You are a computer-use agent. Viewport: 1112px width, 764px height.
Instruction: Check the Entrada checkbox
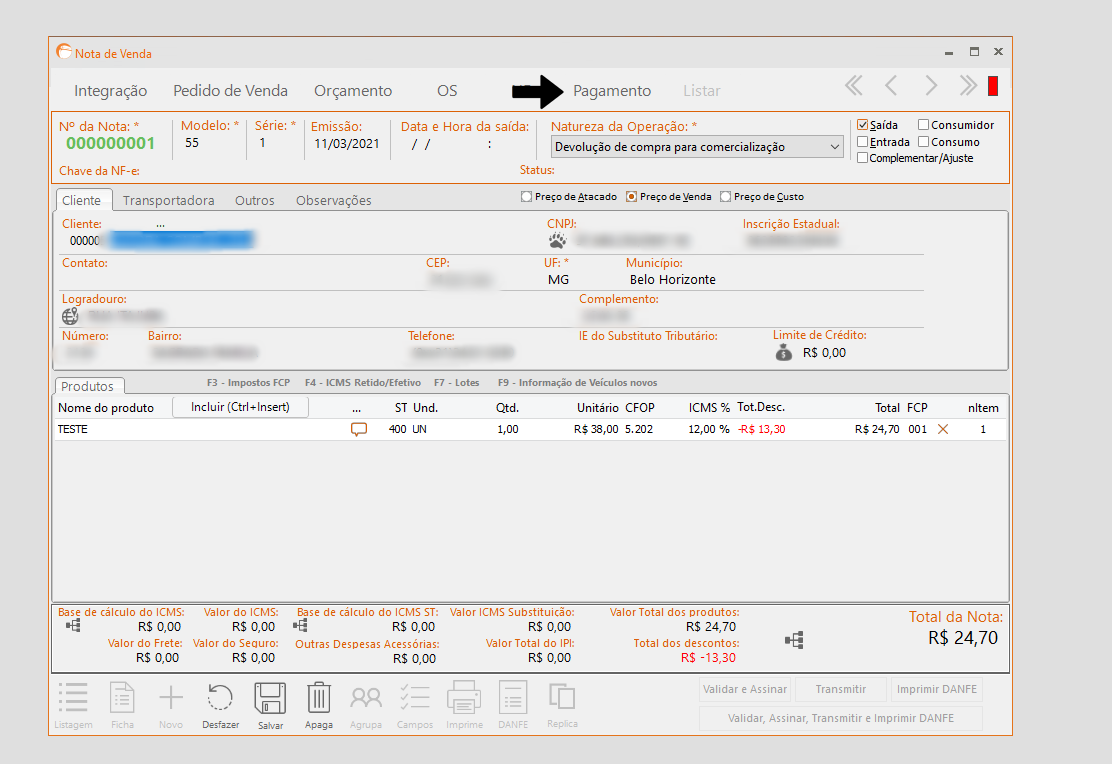pos(862,142)
